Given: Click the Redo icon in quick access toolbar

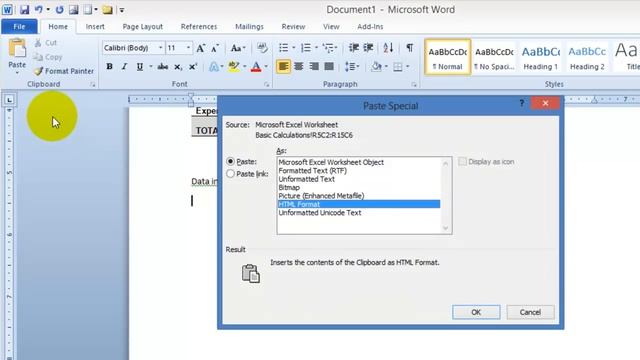Looking at the screenshot, I should coord(60,9).
